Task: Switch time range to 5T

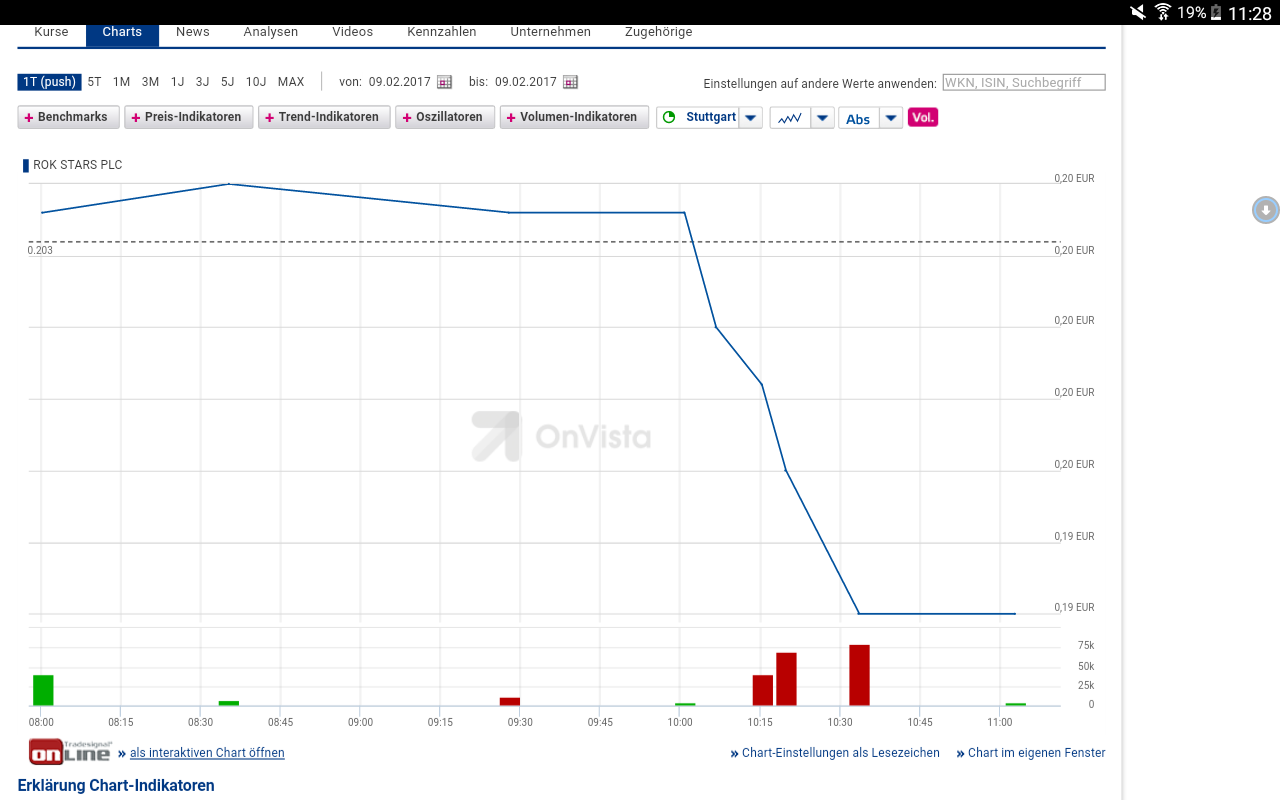Action: point(94,82)
